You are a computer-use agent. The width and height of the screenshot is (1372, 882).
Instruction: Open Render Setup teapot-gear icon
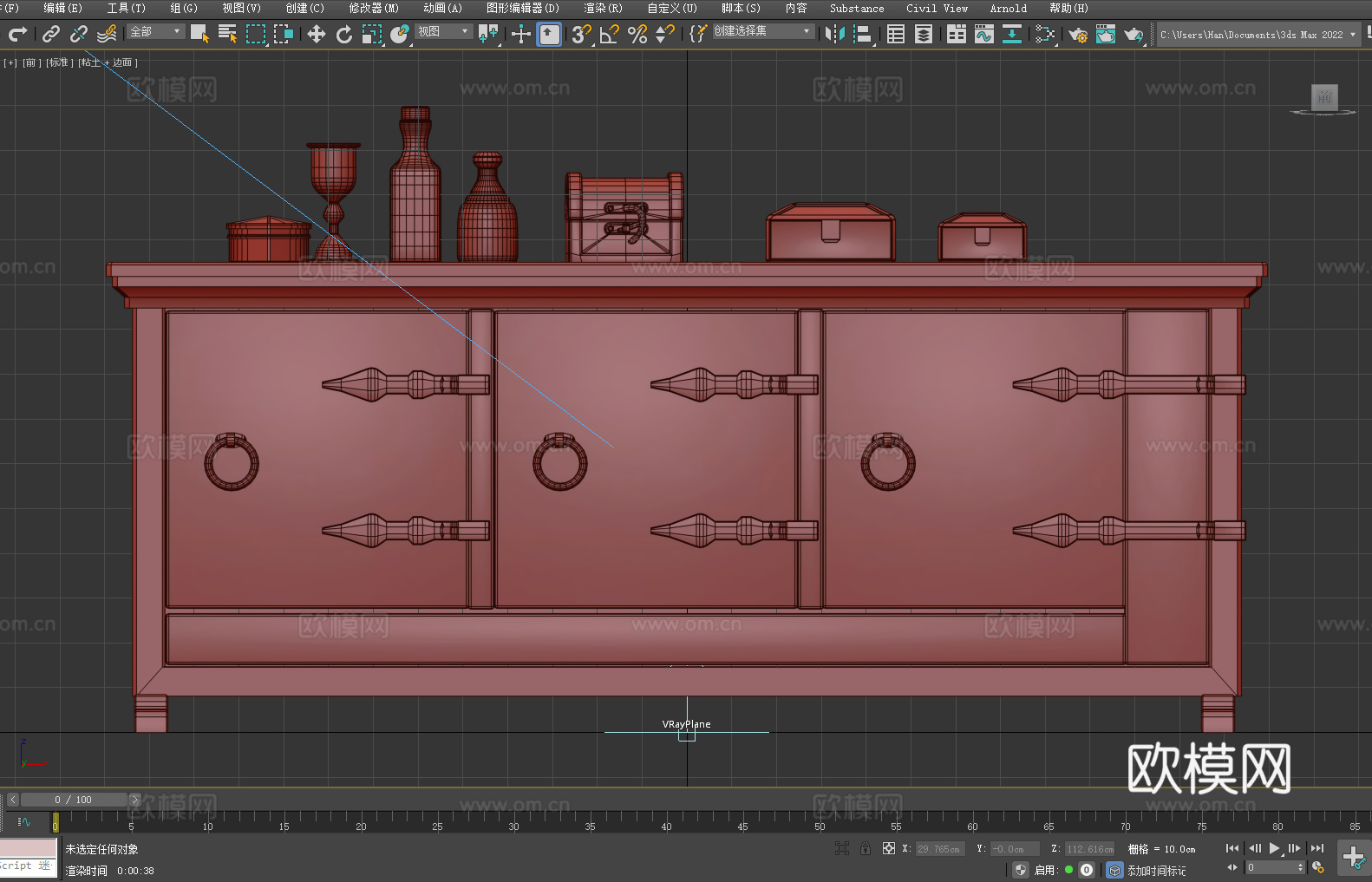click(1078, 34)
